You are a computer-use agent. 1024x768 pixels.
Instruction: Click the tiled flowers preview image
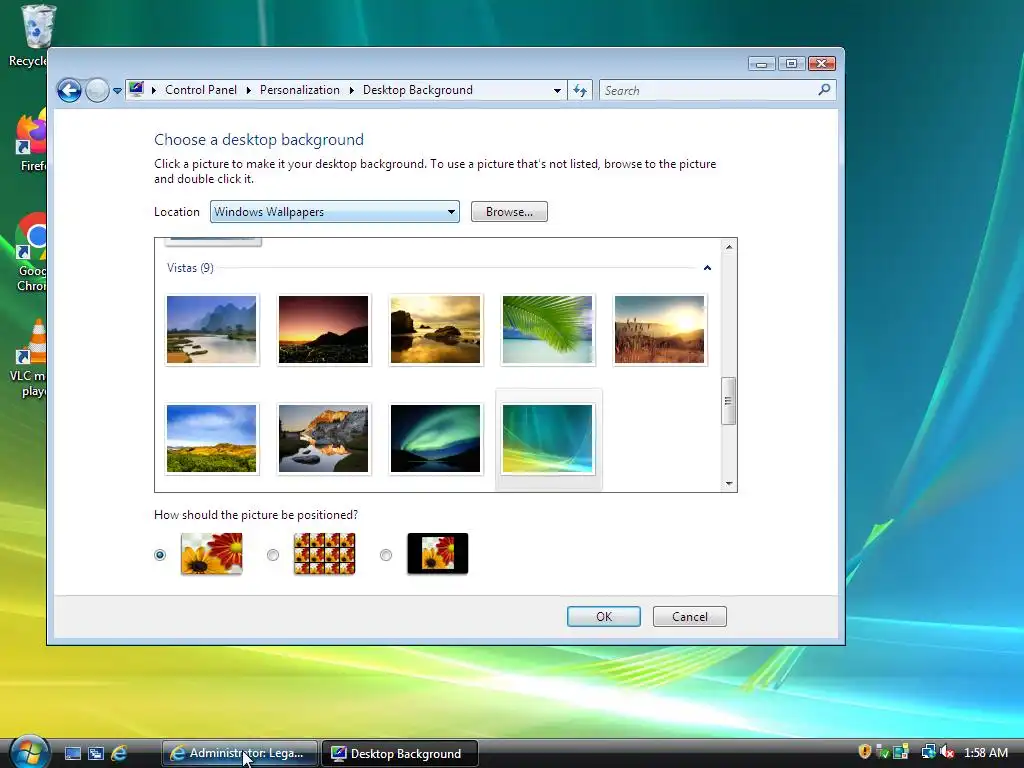click(x=325, y=554)
